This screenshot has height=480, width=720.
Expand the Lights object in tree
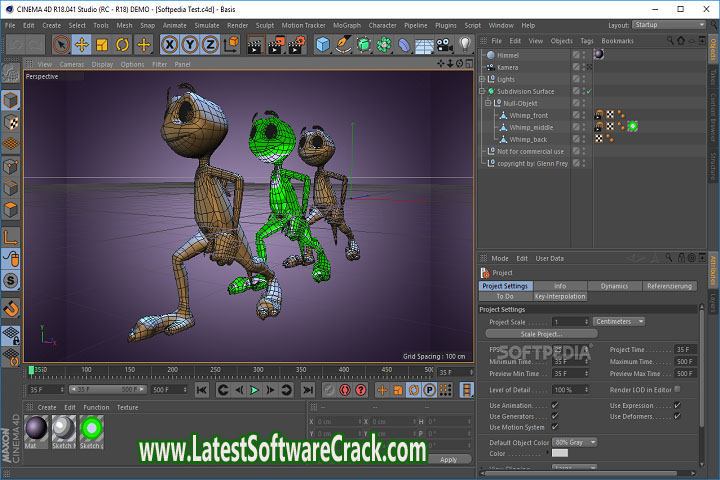482,79
